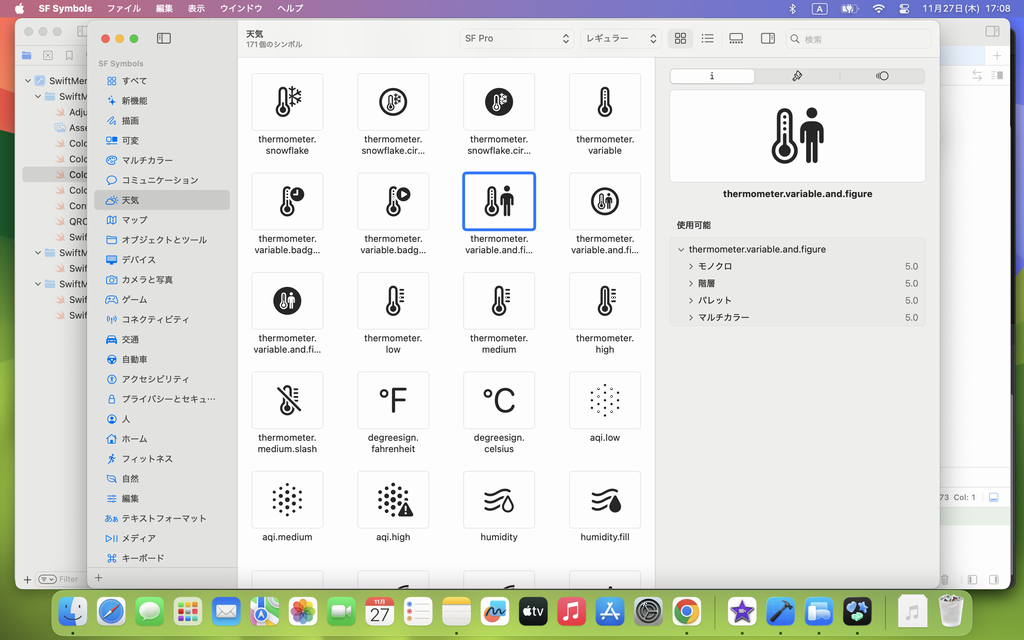Select the humidity.fill symbol
The width and height of the screenshot is (1024, 640).
(605, 500)
